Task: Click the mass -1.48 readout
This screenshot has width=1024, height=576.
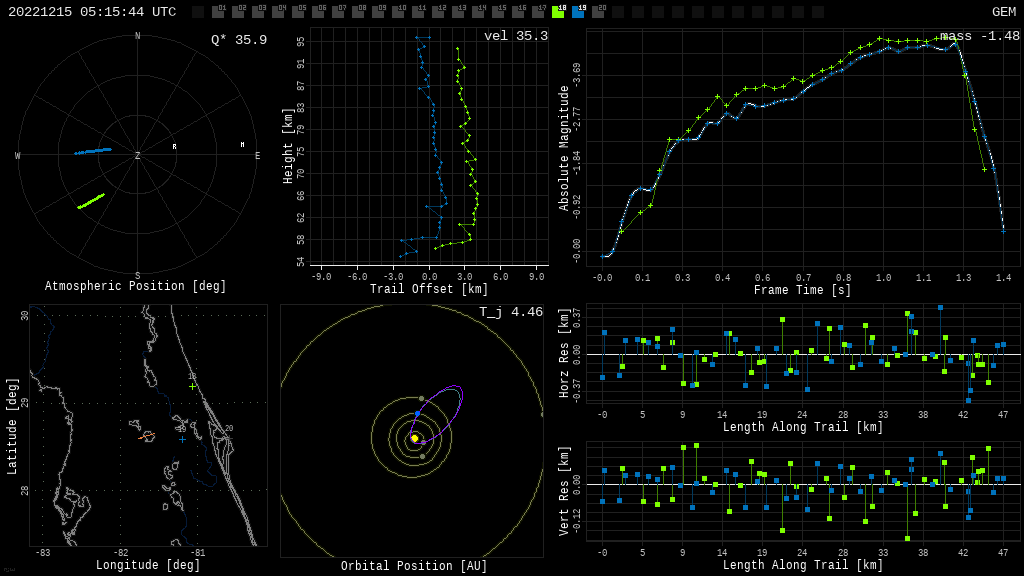Action: tap(979, 36)
